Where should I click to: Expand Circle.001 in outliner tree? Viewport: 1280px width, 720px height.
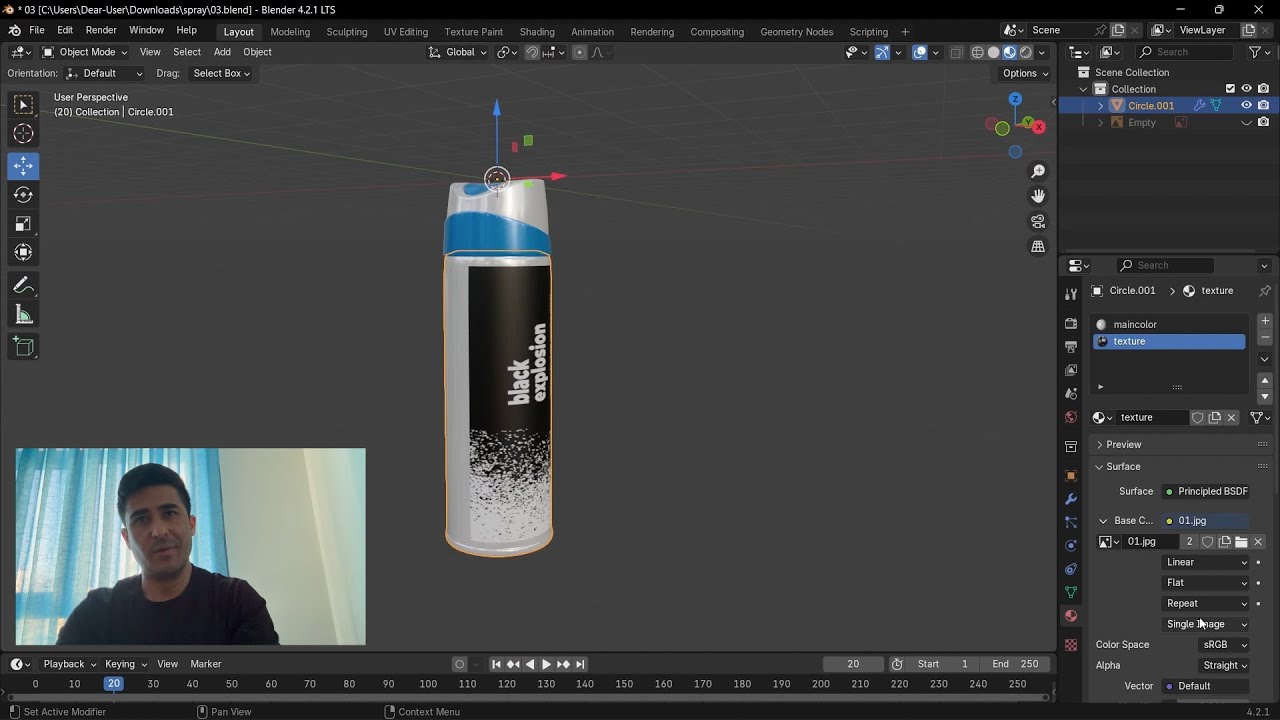click(x=1101, y=106)
